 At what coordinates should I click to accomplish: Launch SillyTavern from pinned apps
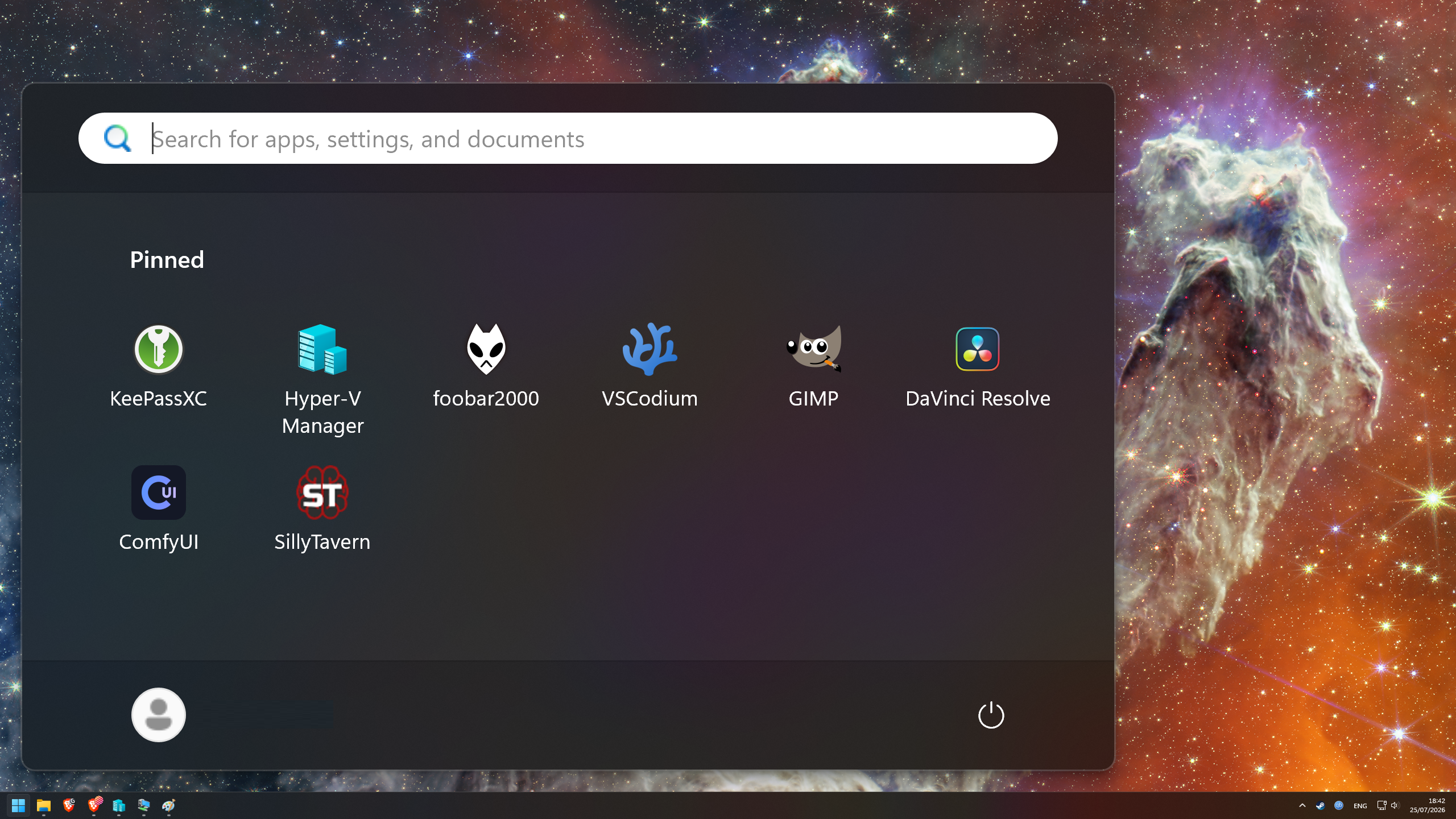pos(322,510)
